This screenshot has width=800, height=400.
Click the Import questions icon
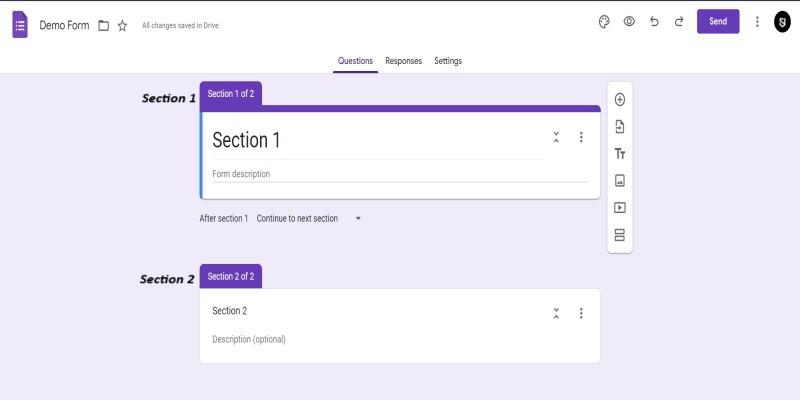pos(620,127)
